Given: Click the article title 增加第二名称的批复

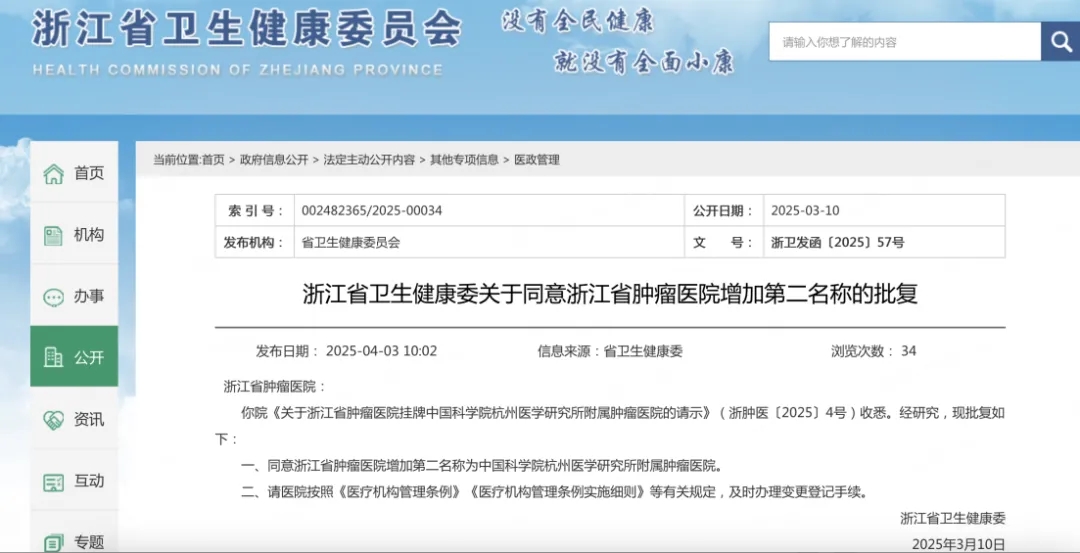Looking at the screenshot, I should (610, 295).
